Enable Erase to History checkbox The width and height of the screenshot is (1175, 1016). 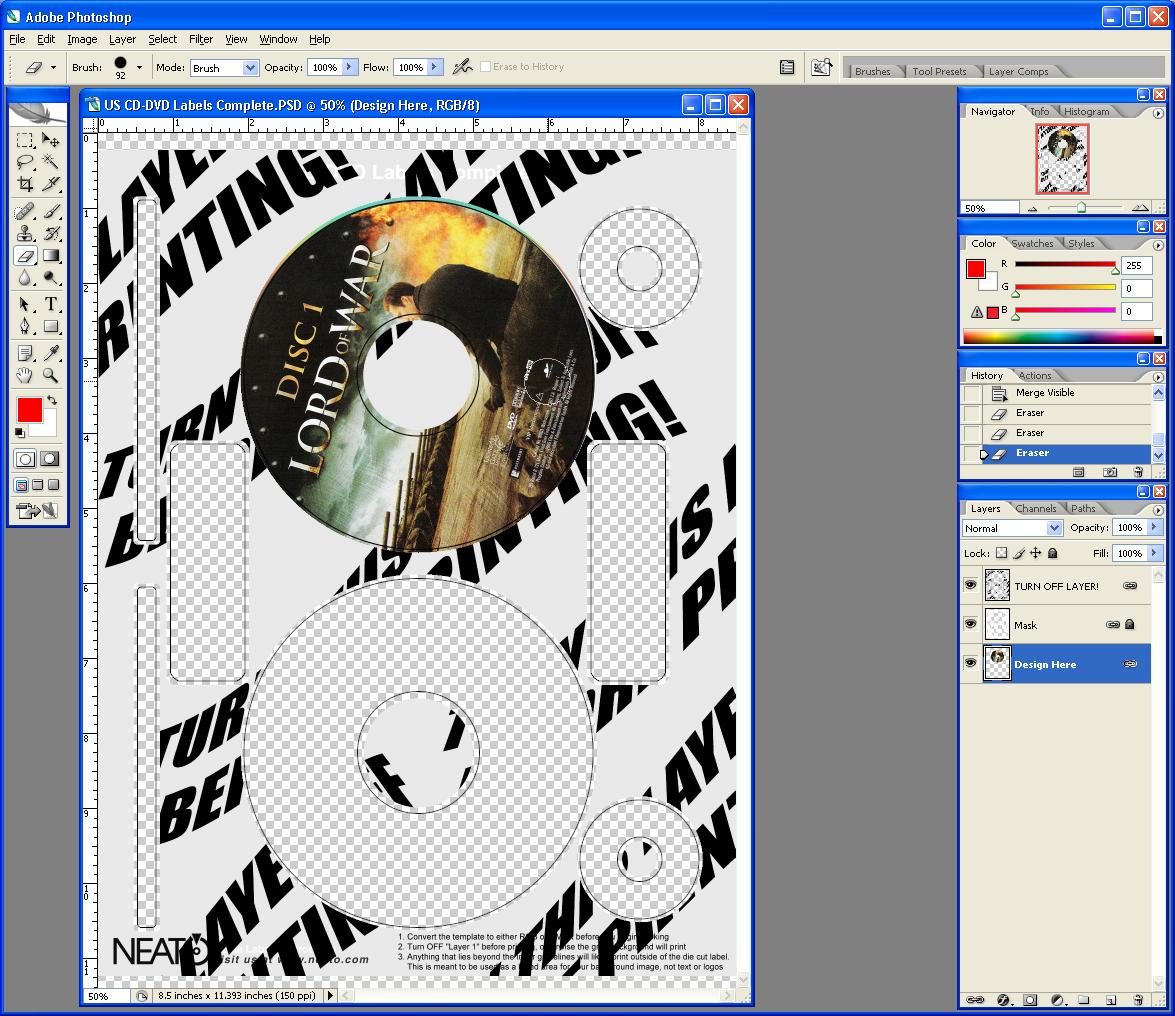click(x=486, y=67)
